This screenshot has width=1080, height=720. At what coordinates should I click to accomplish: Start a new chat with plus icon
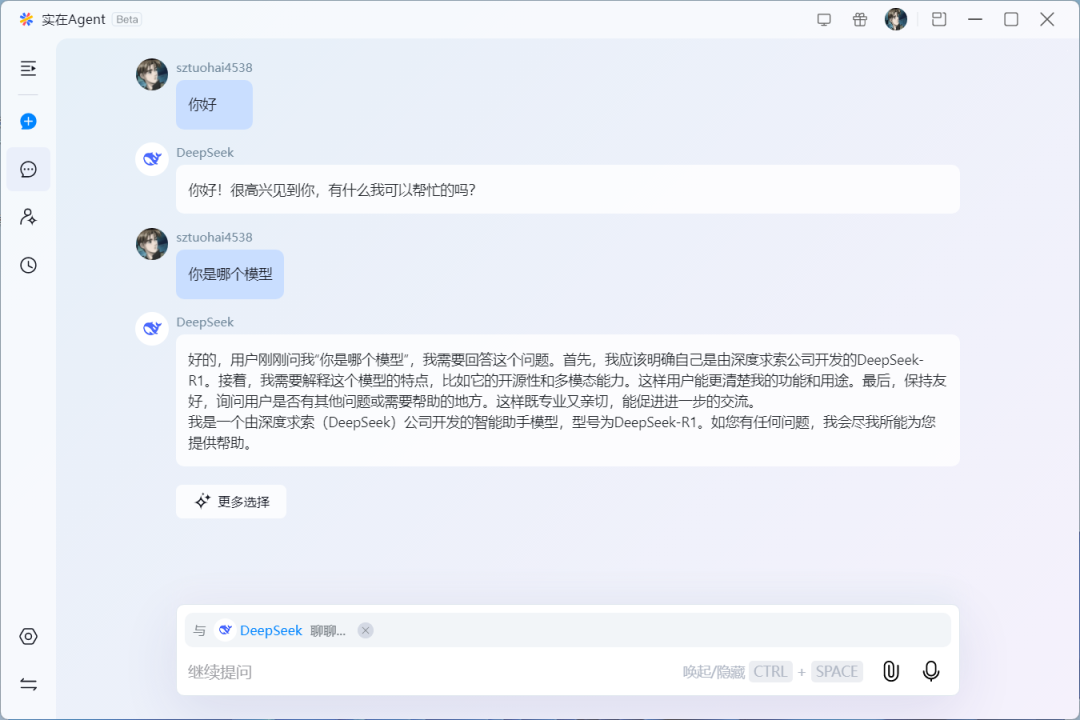(28, 121)
